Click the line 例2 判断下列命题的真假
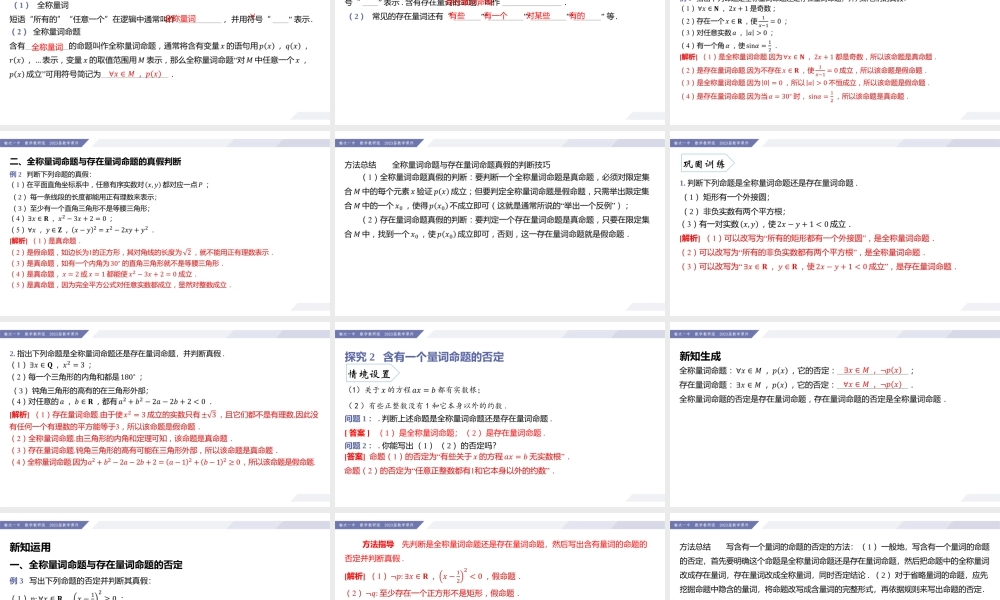The image size is (1000, 600). 50,174
